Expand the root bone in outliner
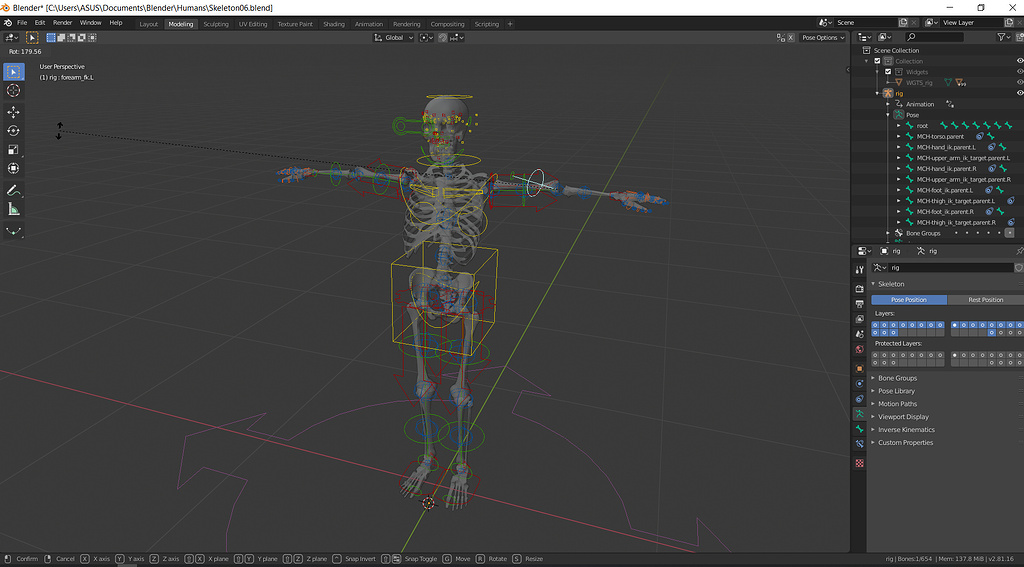1024x567 pixels. coord(899,126)
